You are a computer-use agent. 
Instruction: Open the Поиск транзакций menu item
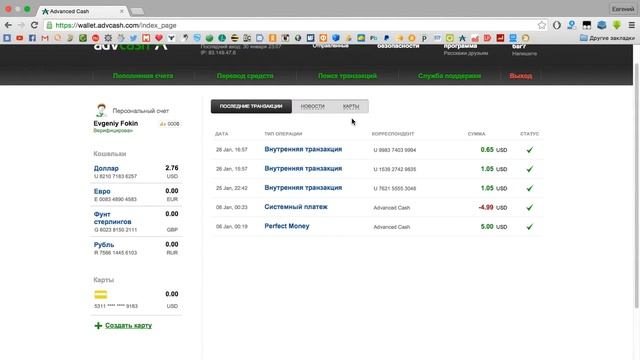[x=347, y=76]
